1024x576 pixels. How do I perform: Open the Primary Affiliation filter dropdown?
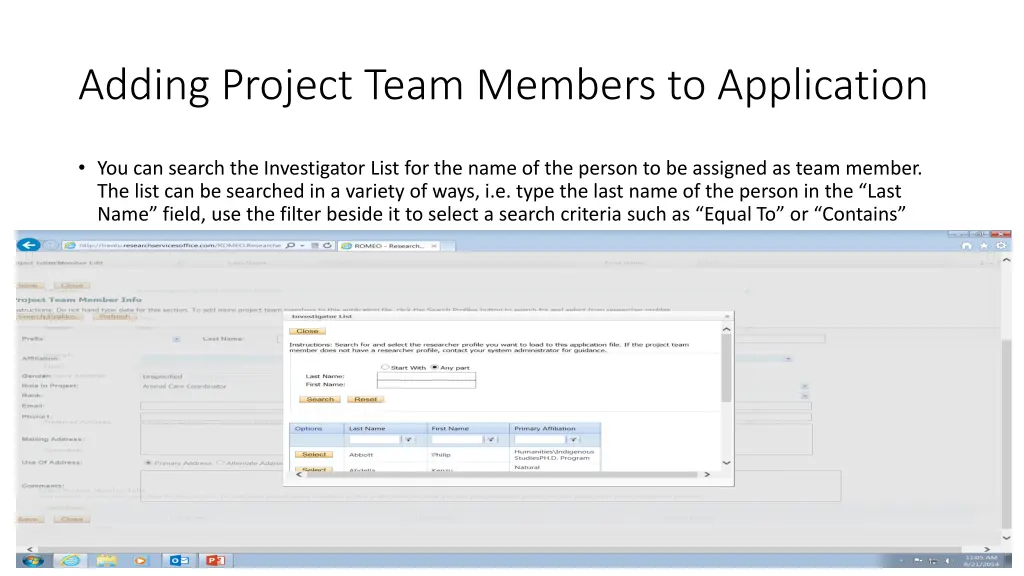pyautogui.click(x=573, y=440)
